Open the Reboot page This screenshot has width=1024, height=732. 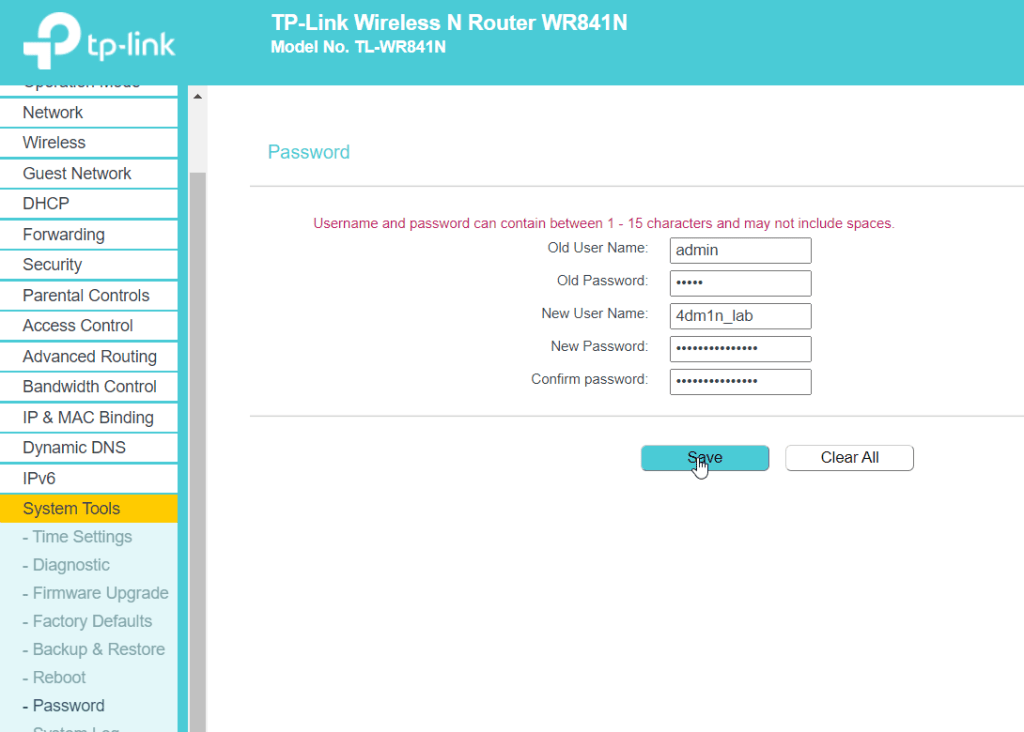click(x=60, y=677)
